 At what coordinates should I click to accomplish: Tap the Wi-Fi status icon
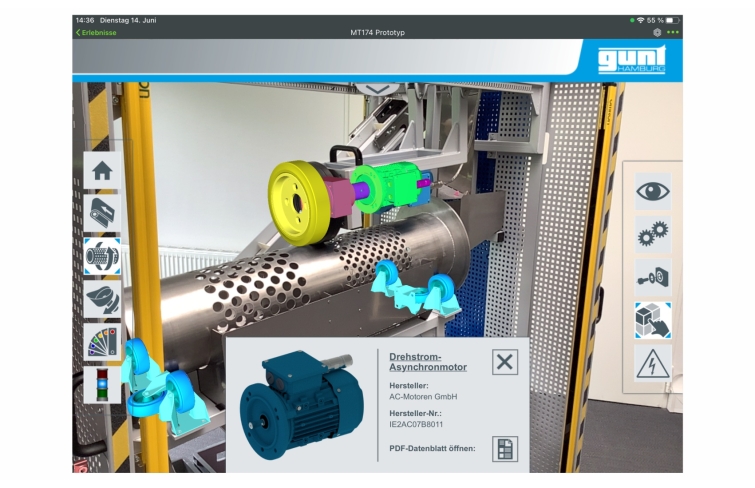[x=640, y=20]
